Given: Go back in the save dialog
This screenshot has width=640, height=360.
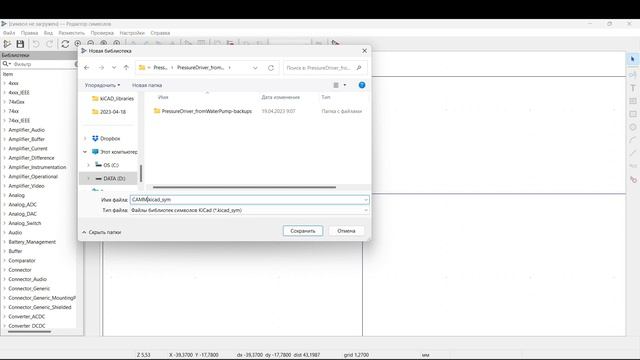Looking at the screenshot, I should click(87, 68).
